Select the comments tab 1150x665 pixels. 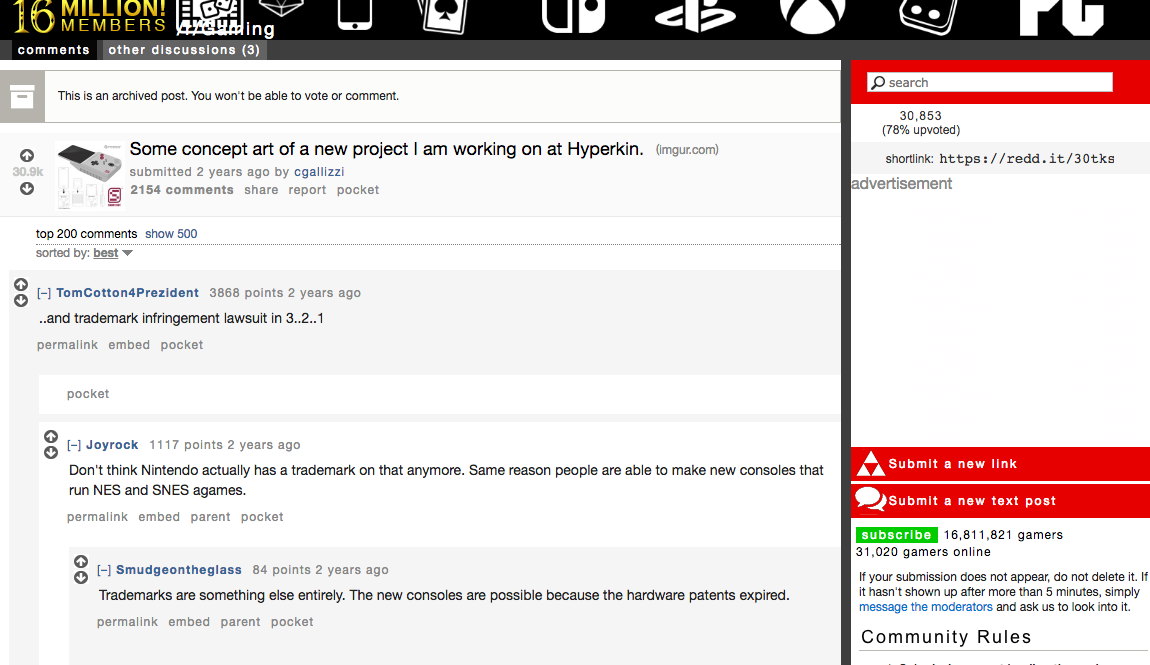(54, 50)
